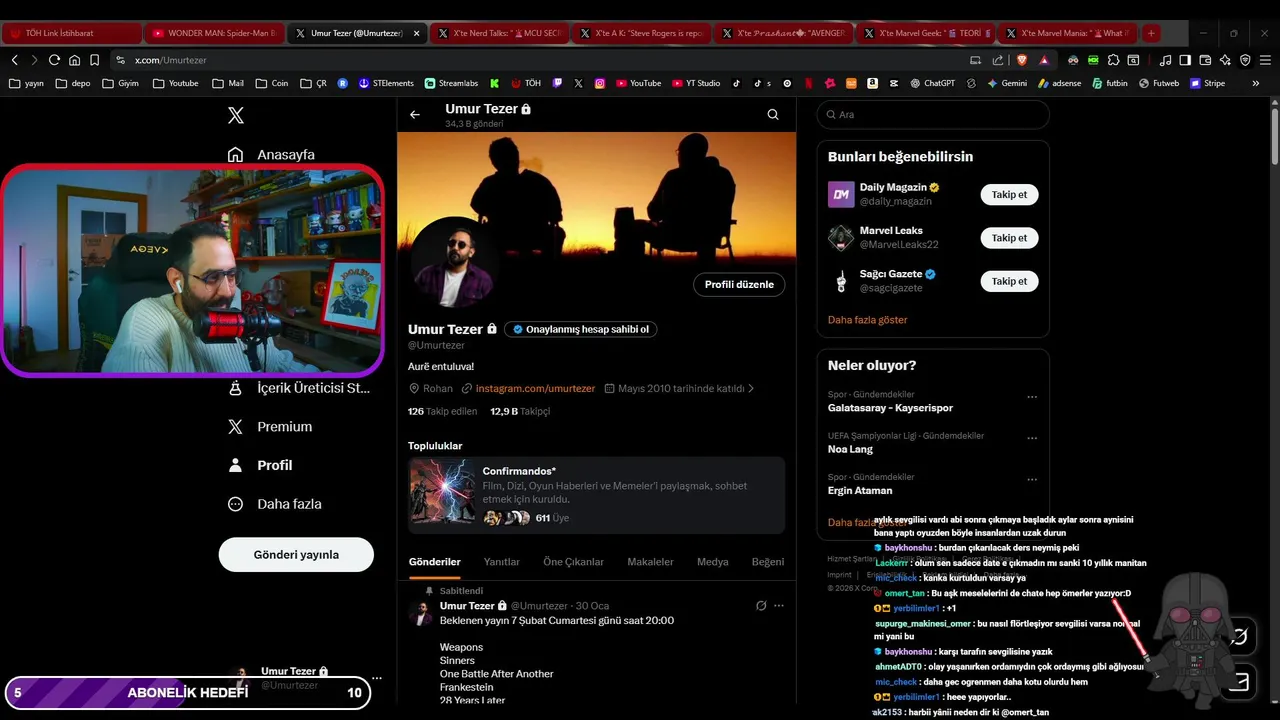Show more bookmarks with the chevron
This screenshot has width=1280, height=720.
click(x=1255, y=83)
